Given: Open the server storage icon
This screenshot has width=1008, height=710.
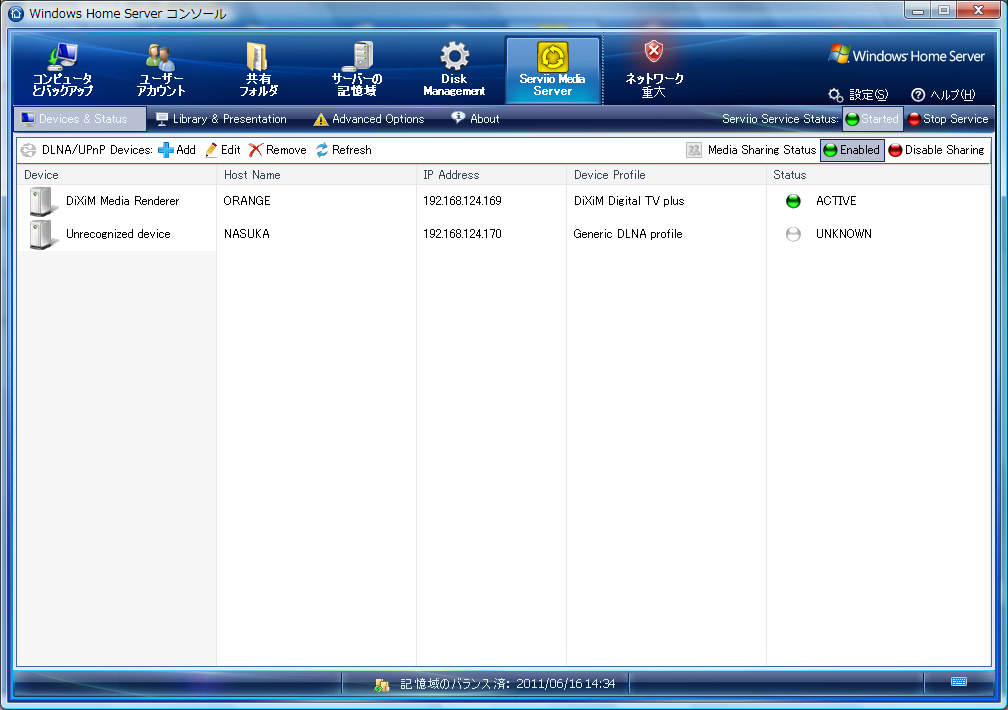Looking at the screenshot, I should [357, 56].
